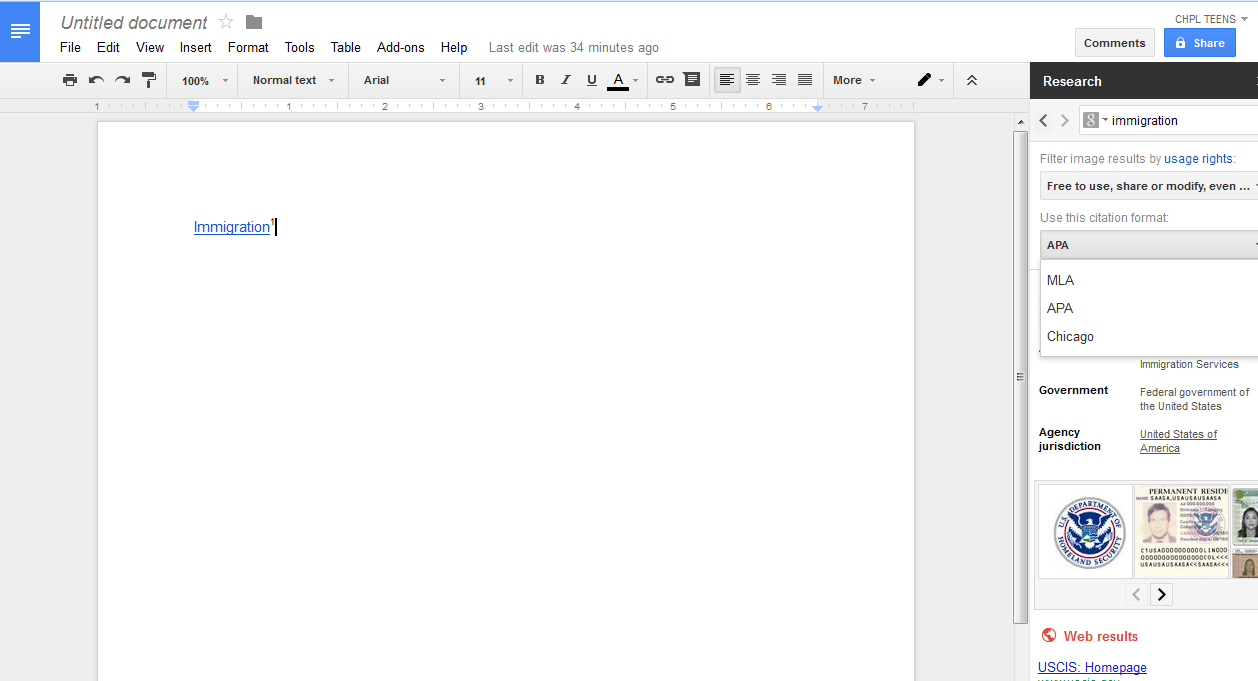Go forward in Research pane
This screenshot has width=1258, height=681.
pos(1065,120)
